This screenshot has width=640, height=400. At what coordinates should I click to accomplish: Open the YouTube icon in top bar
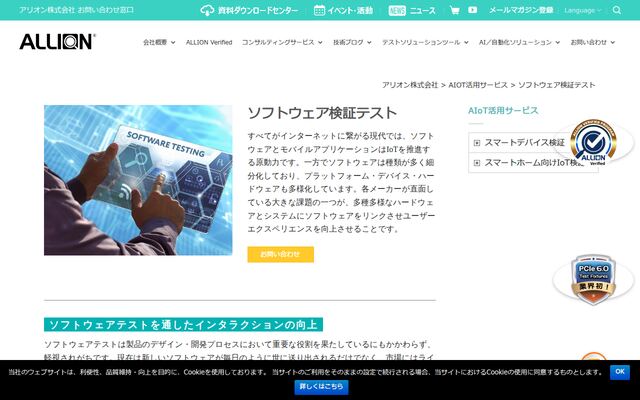[473, 10]
